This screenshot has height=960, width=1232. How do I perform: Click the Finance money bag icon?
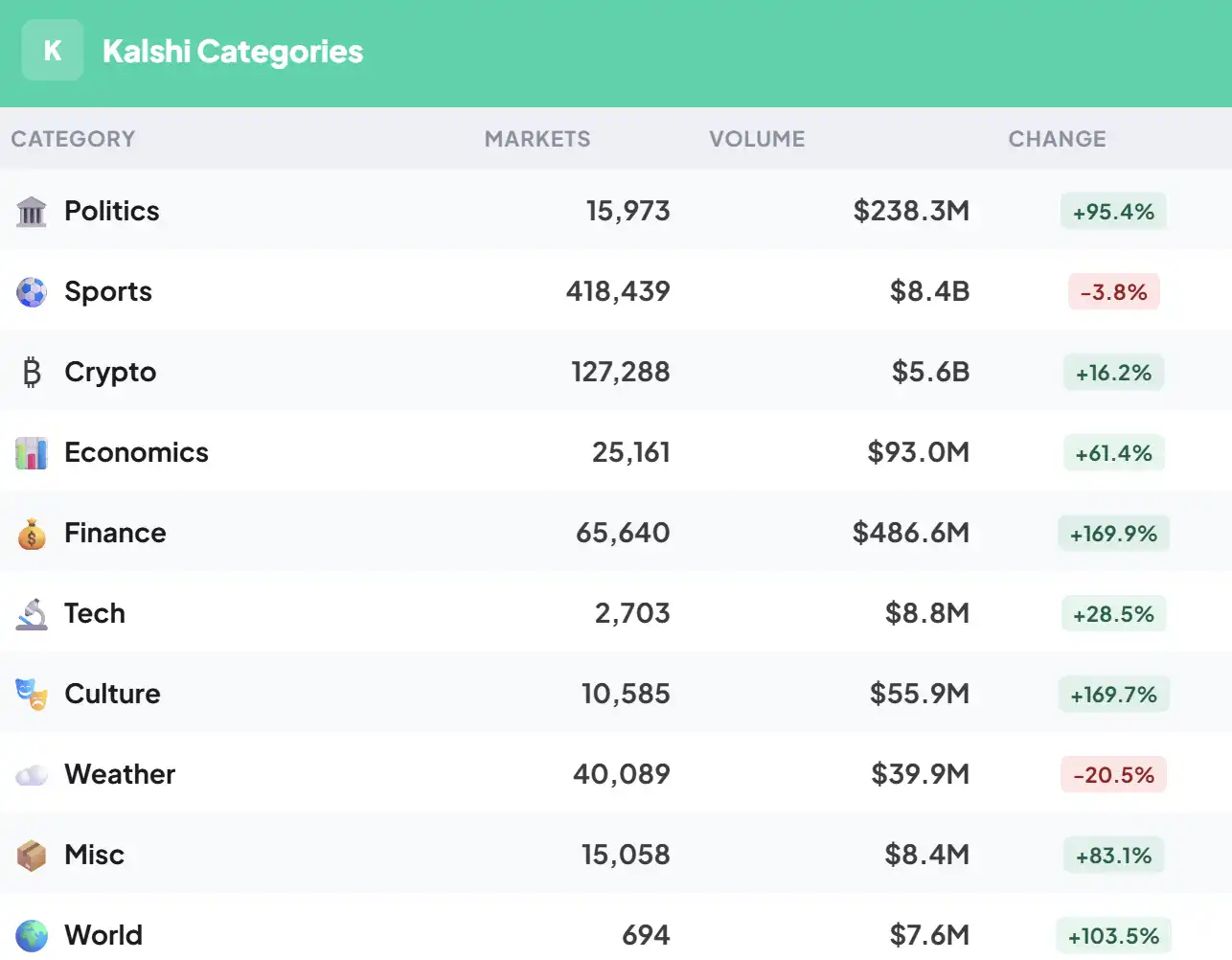(32, 533)
